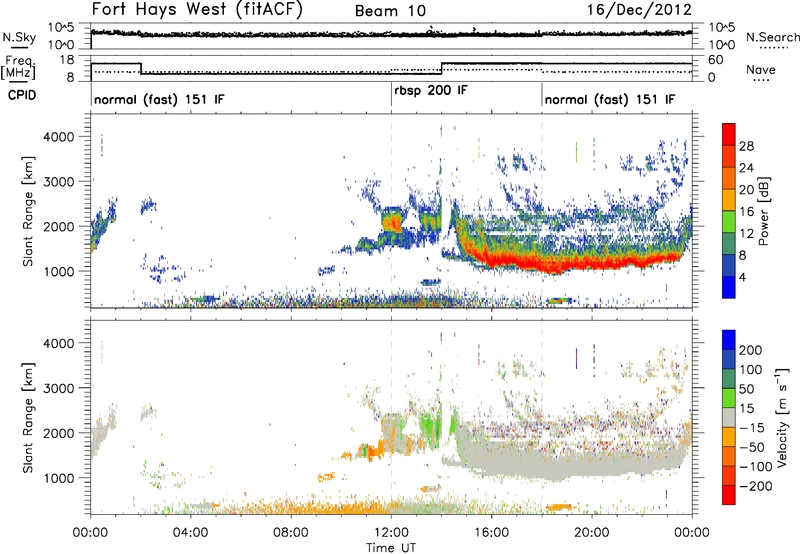
Task: Click the "Velocity [m s-1]" colorbar title
Action: [783, 417]
